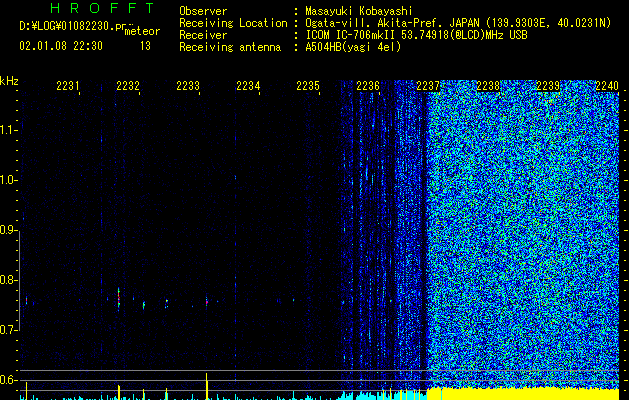Click the Receiver label

click(x=203, y=35)
